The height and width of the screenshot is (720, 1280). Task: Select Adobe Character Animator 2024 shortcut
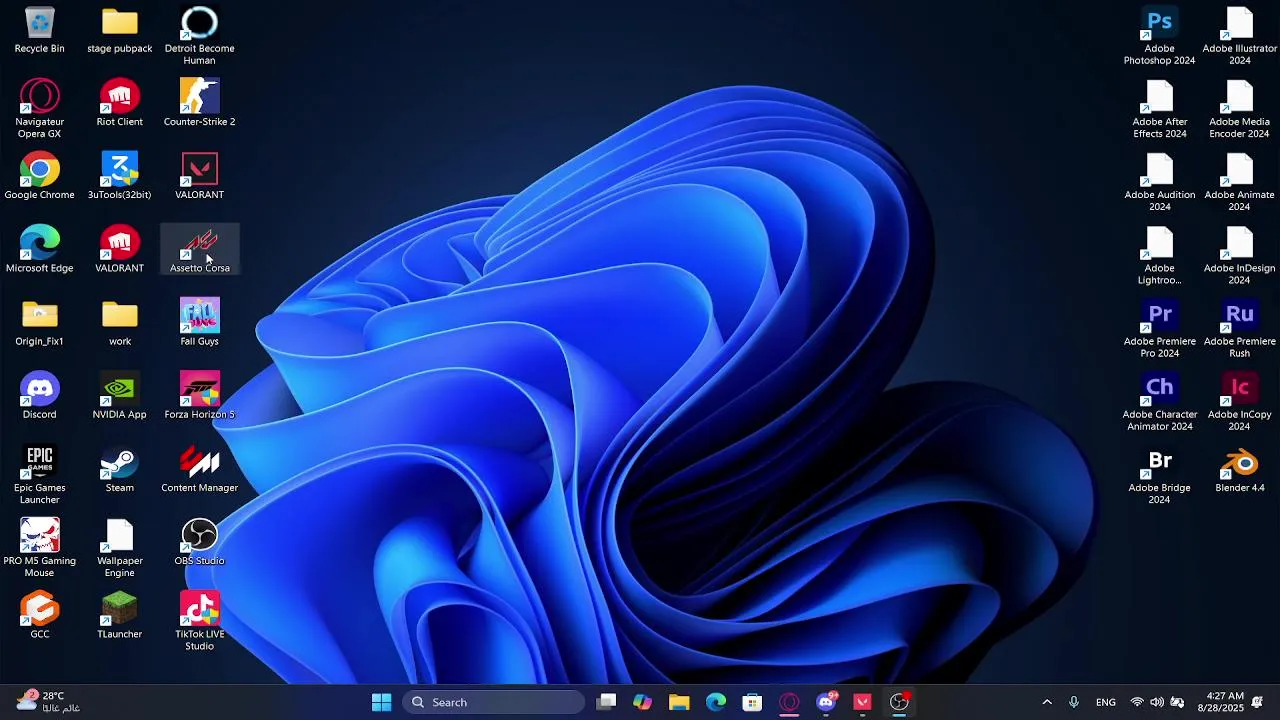pyautogui.click(x=1159, y=401)
